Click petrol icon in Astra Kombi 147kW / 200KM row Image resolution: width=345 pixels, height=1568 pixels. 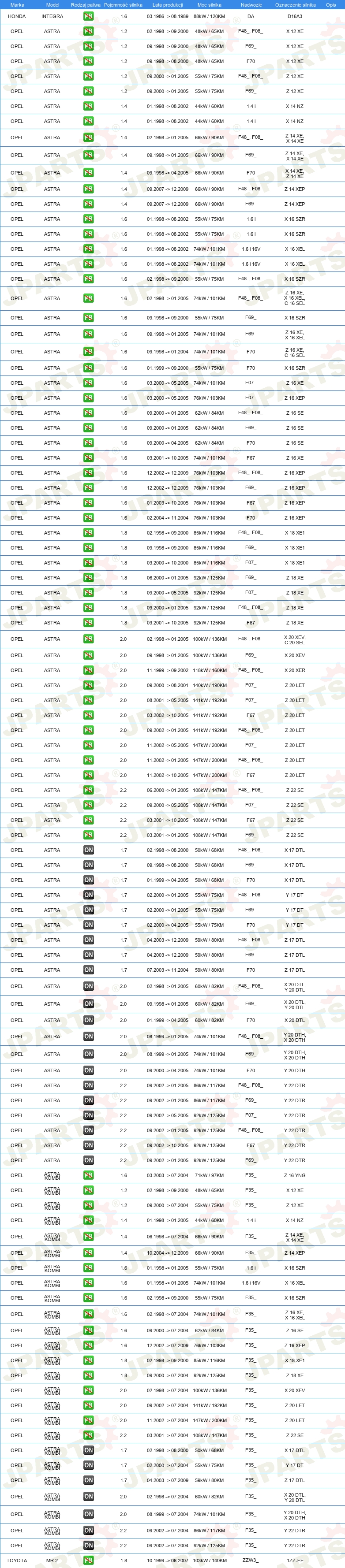(x=88, y=1420)
